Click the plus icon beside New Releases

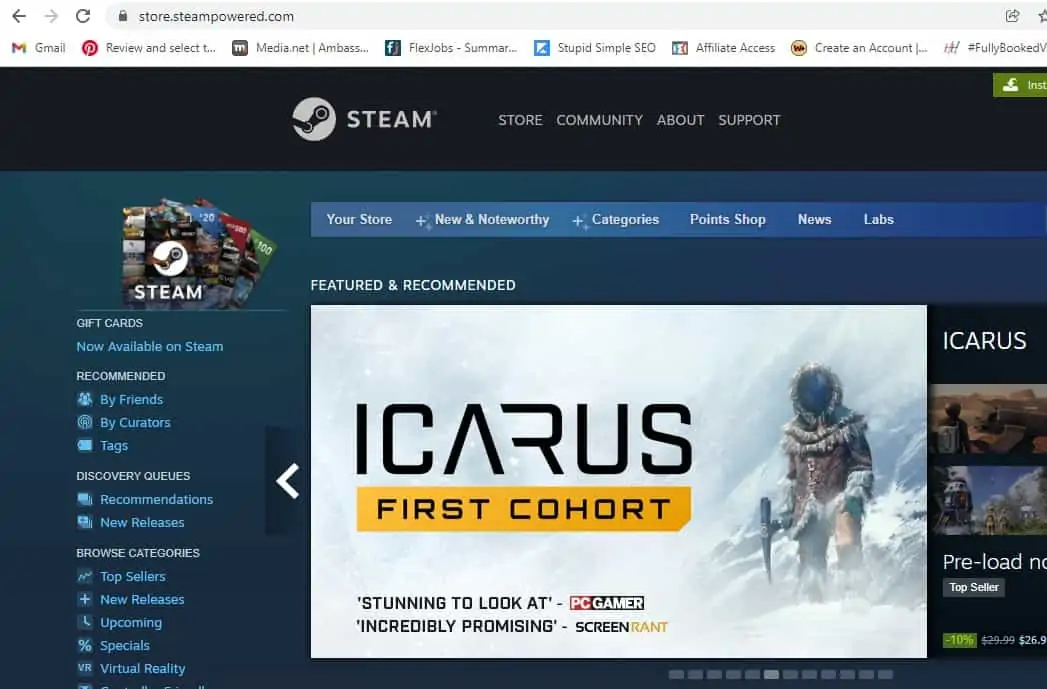85,599
